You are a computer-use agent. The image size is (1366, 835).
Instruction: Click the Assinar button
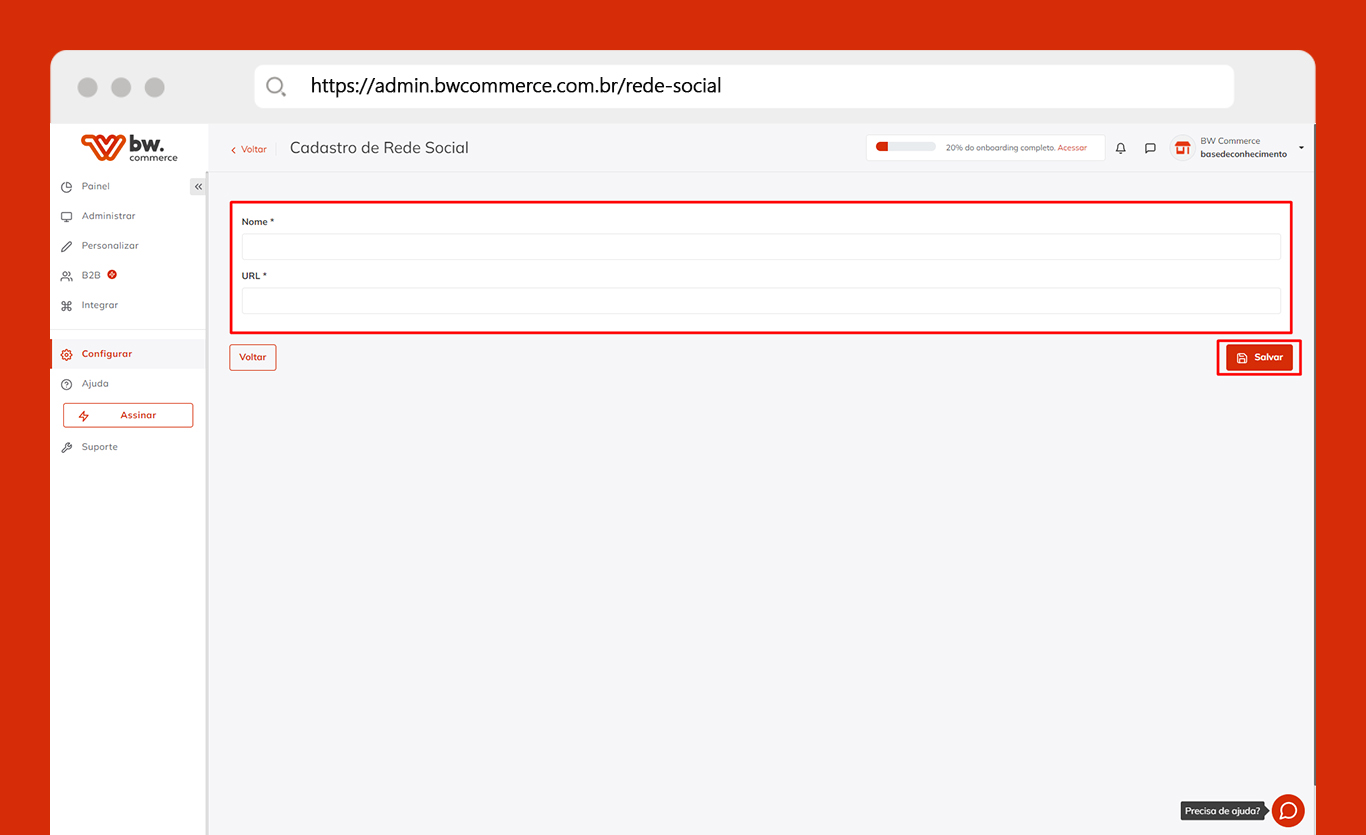[128, 415]
